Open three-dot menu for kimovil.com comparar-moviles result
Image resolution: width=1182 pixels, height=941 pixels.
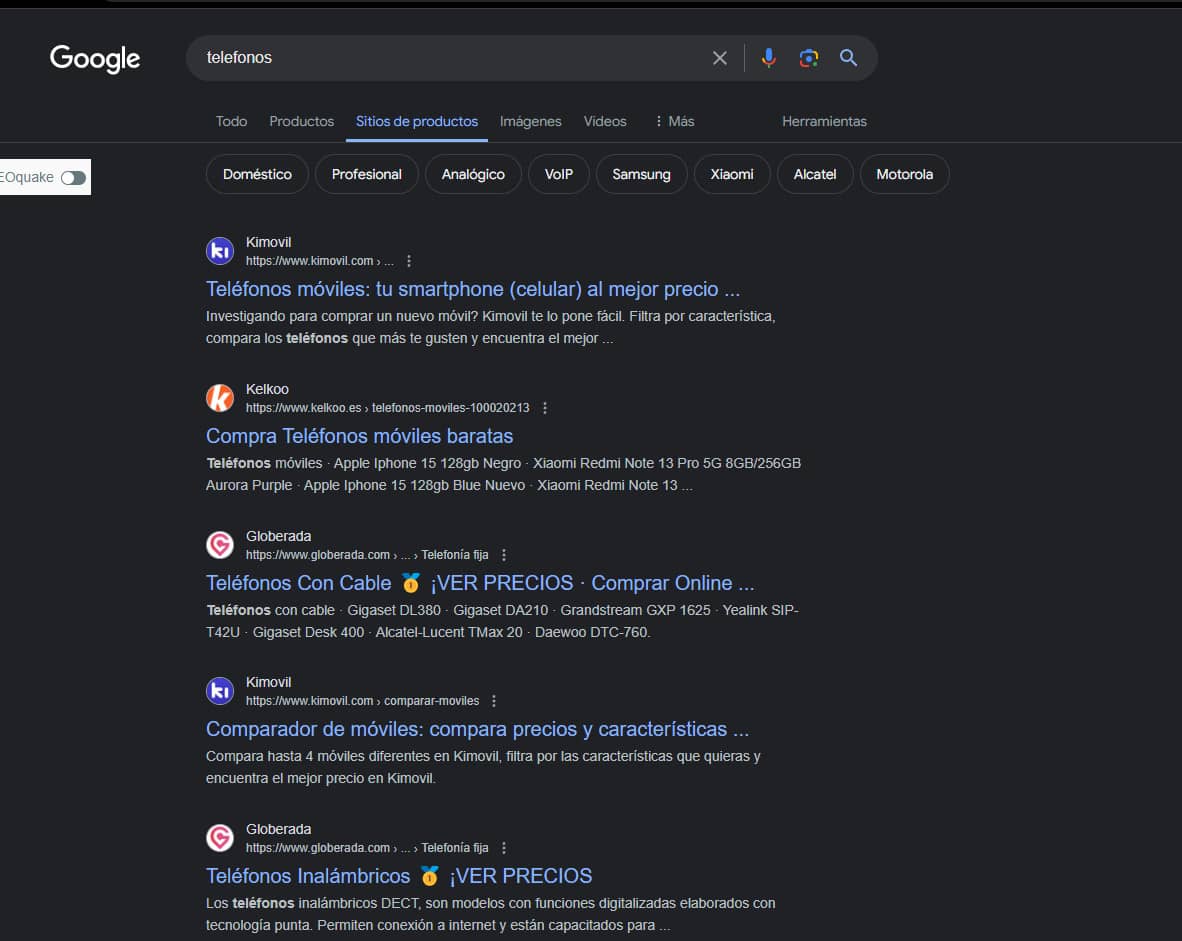click(494, 701)
